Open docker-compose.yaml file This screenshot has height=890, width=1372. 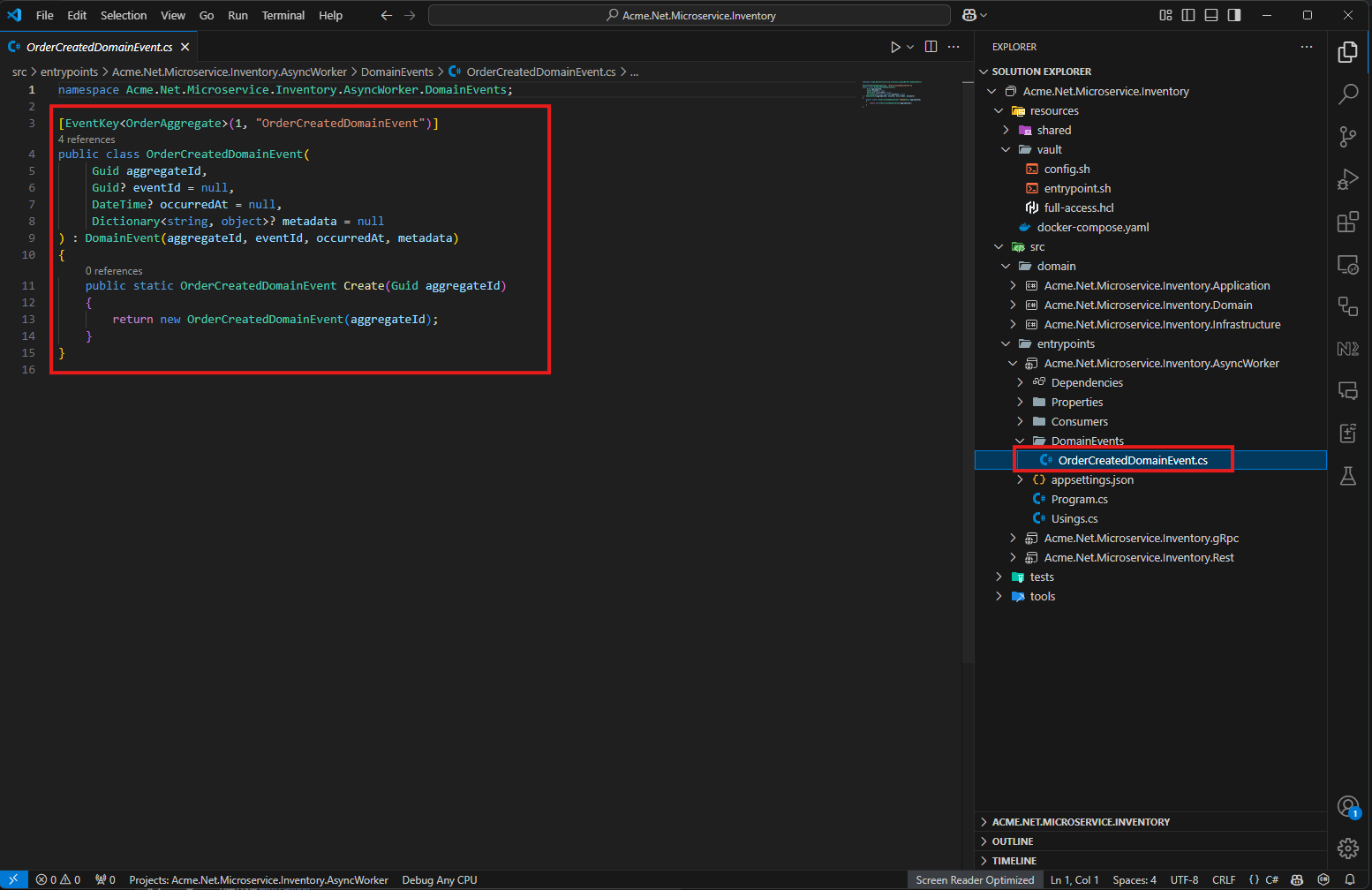coord(1093,227)
